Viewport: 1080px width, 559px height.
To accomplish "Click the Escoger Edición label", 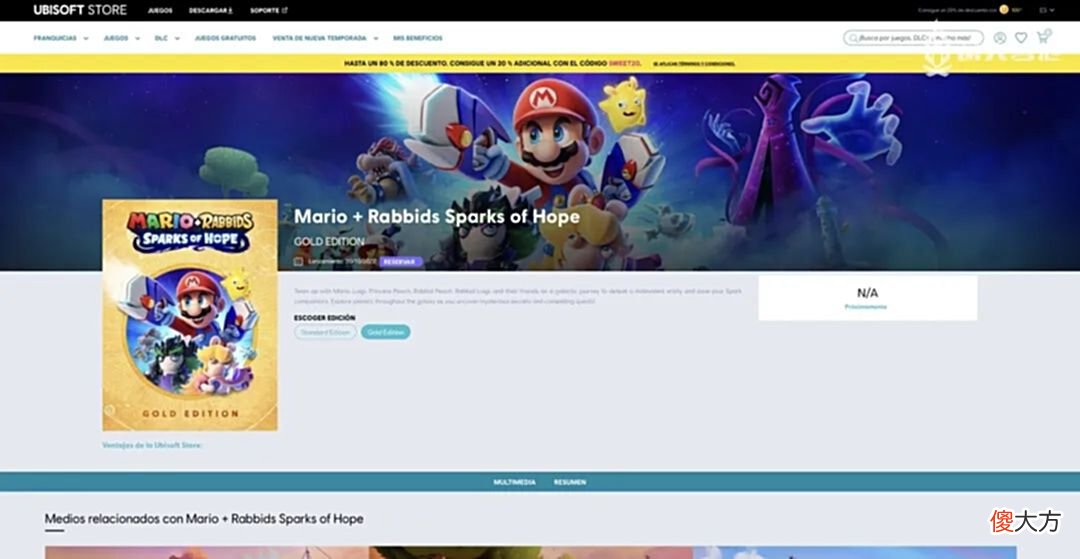I will coord(324,318).
